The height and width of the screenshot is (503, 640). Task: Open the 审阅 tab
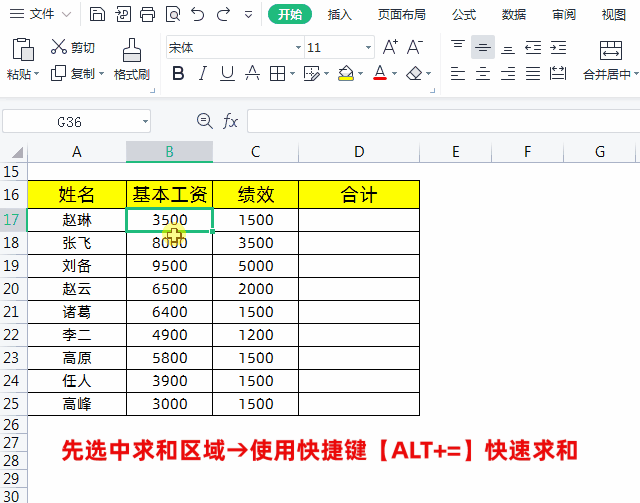(x=564, y=15)
